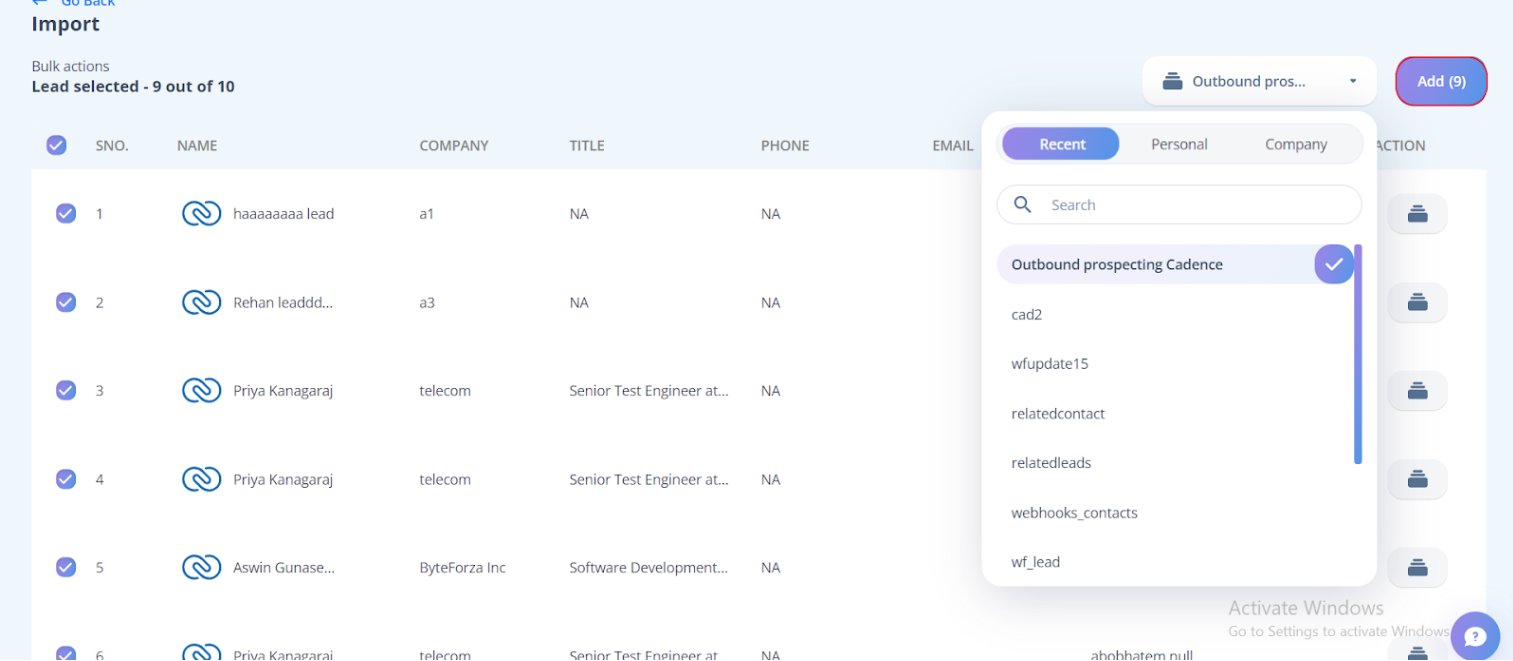Click the cadence action icon in row 5

click(1417, 568)
